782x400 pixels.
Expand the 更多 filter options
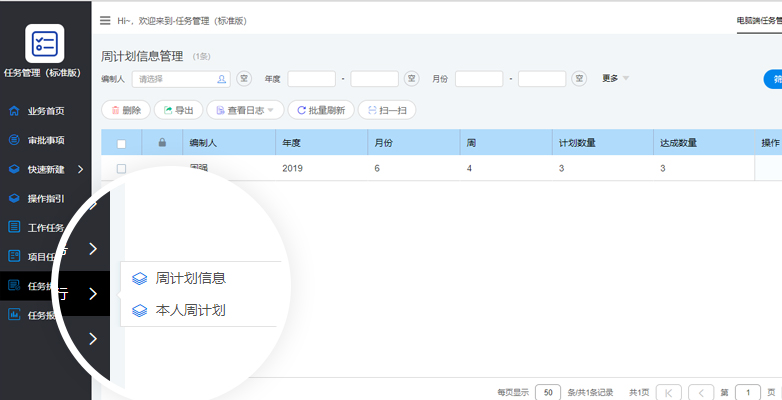click(615, 79)
